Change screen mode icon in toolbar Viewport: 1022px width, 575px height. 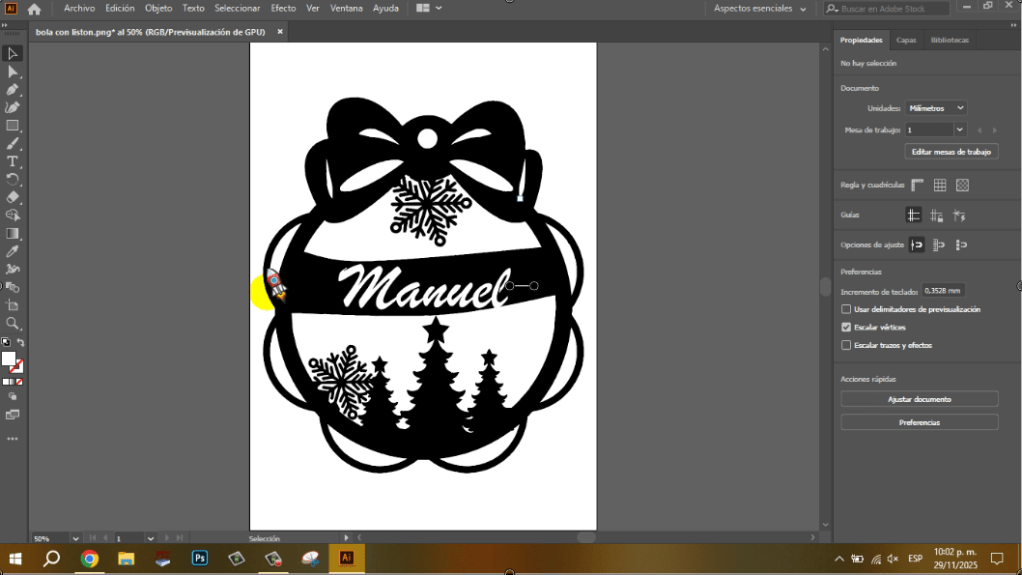click(x=12, y=415)
